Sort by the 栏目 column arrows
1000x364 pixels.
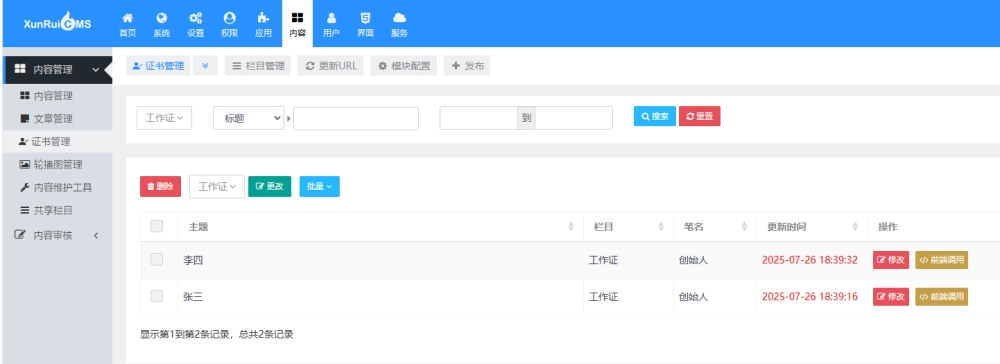coord(661,227)
